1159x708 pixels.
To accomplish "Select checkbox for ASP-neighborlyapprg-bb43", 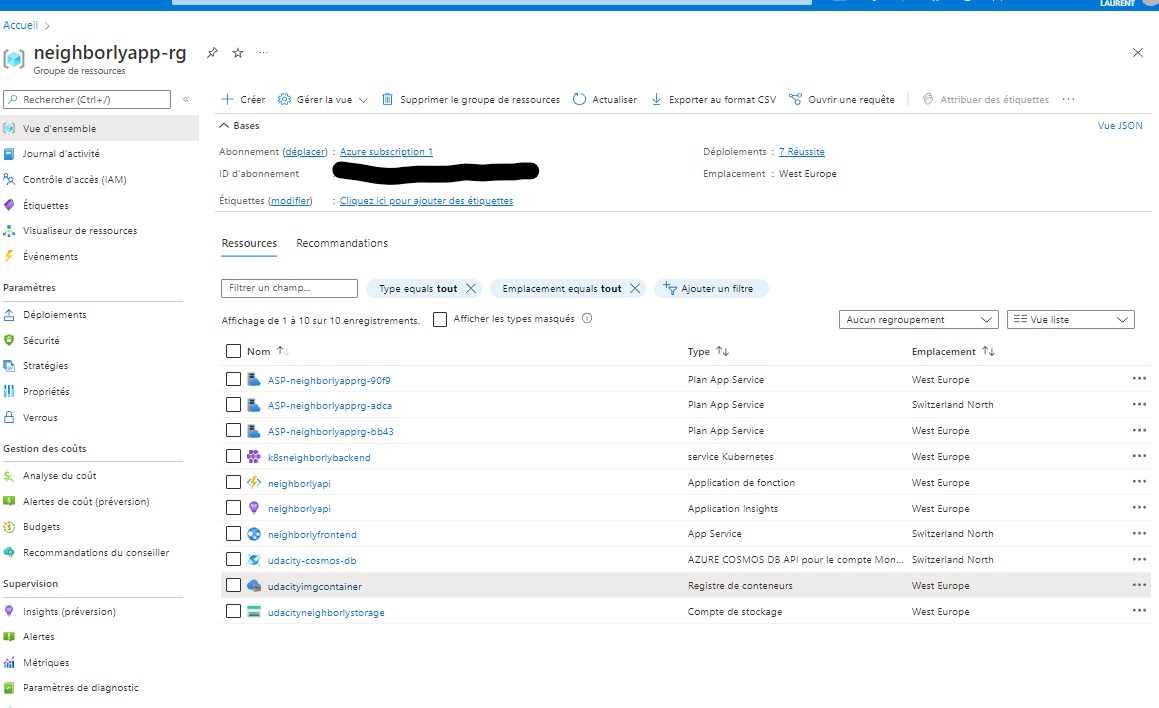I will pyautogui.click(x=233, y=430).
